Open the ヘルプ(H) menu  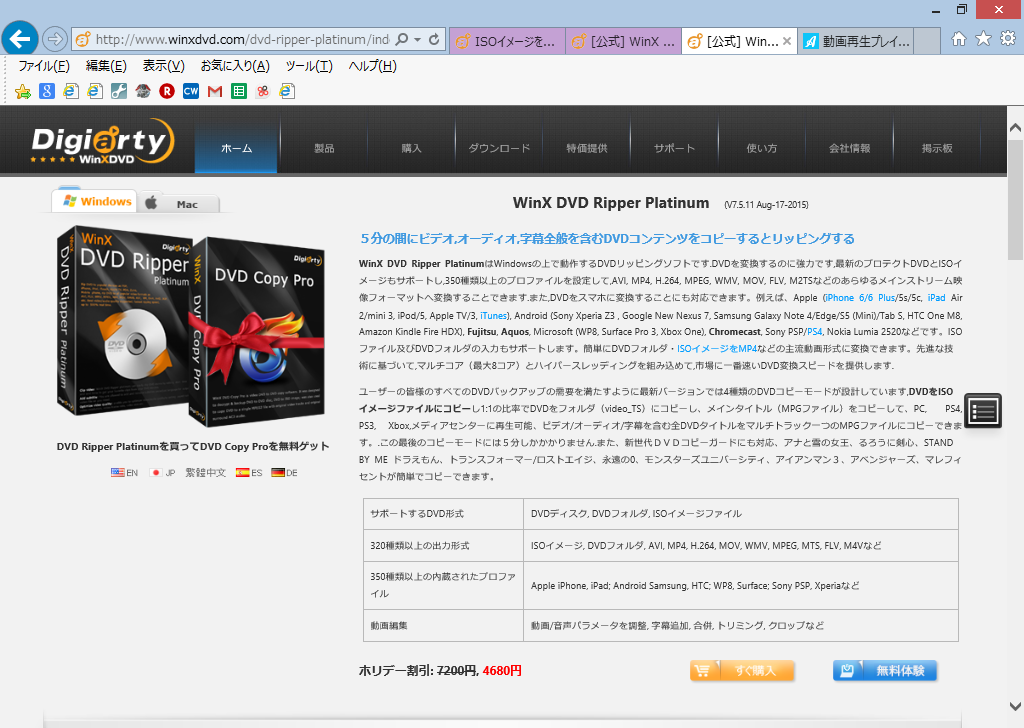(372, 66)
